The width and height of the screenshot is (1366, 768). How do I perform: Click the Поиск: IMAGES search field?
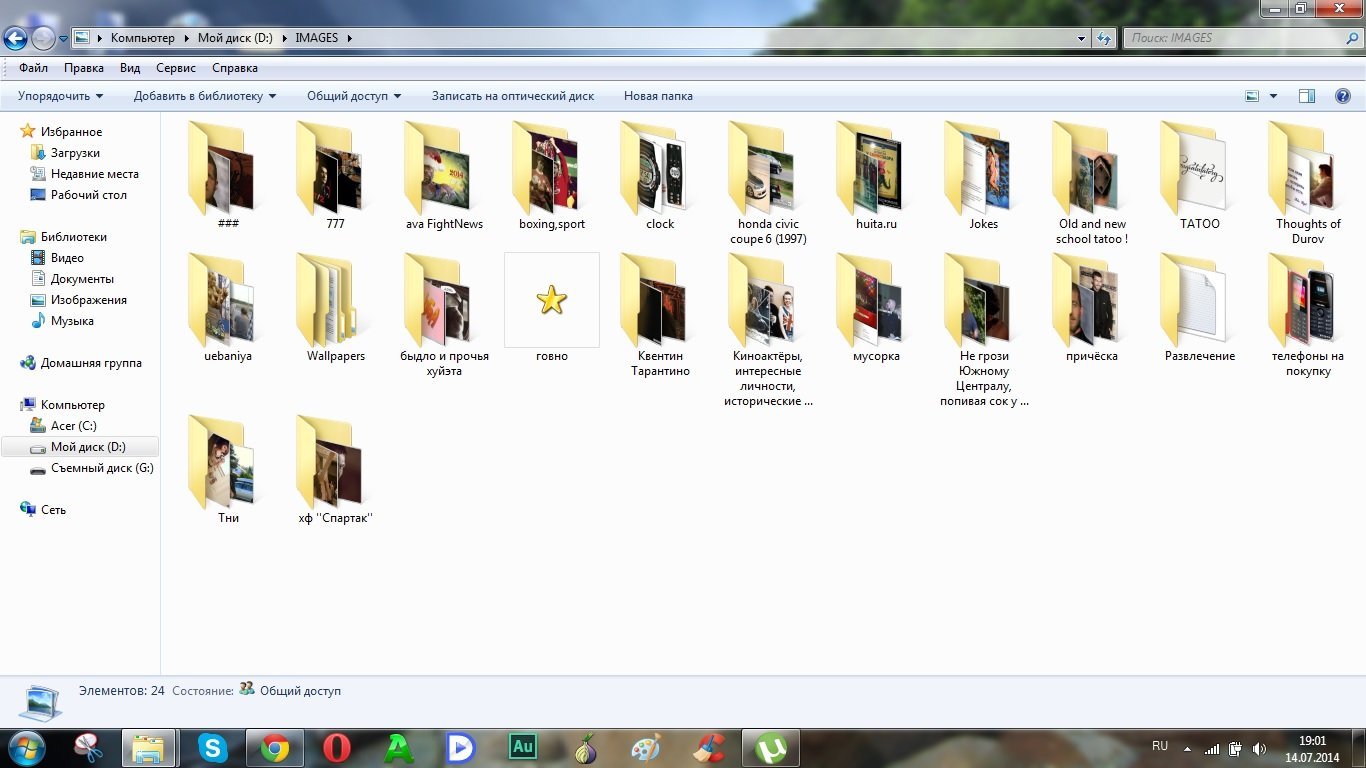[1242, 38]
